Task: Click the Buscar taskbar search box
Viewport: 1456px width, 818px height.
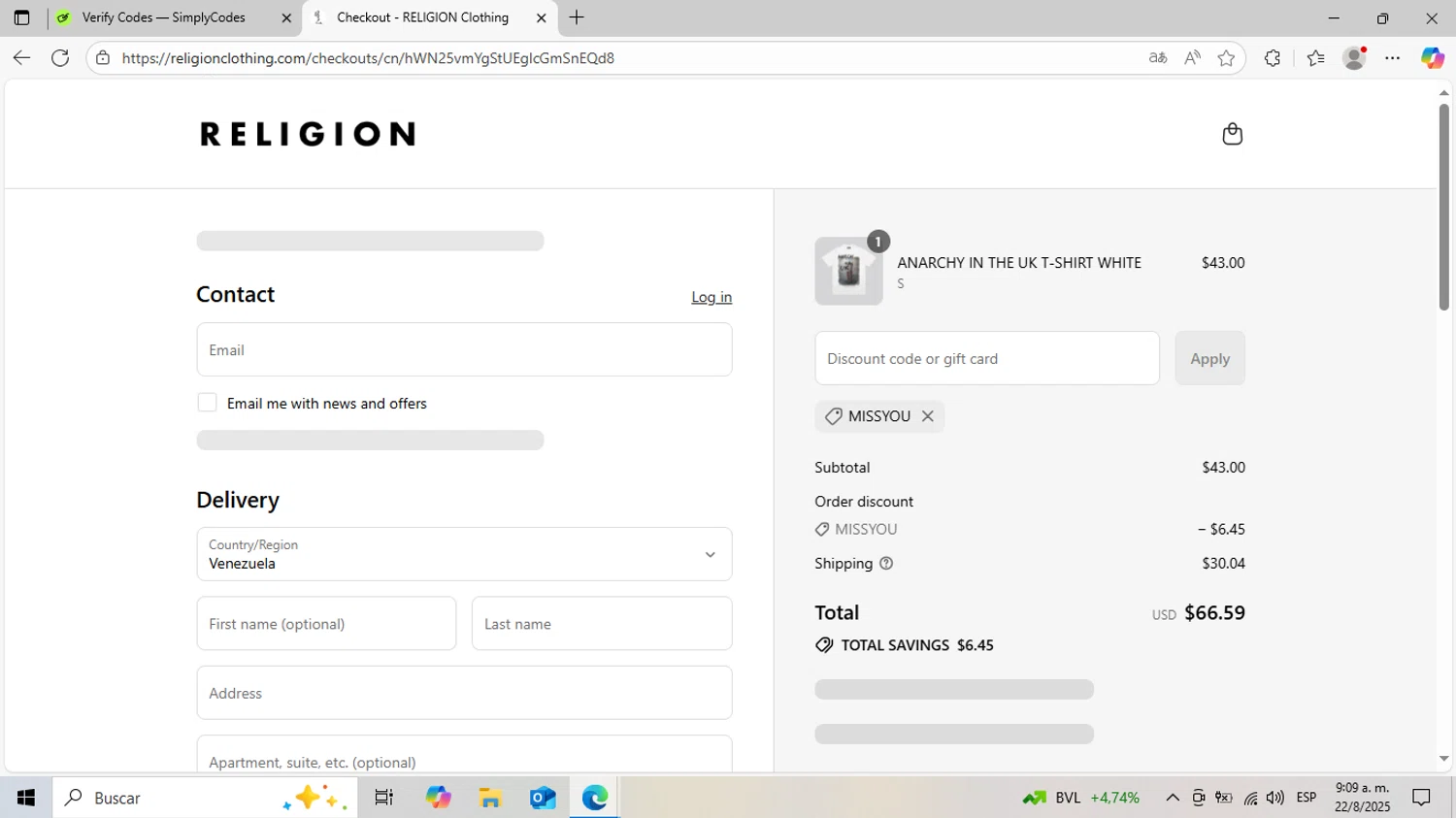Action: [204, 798]
